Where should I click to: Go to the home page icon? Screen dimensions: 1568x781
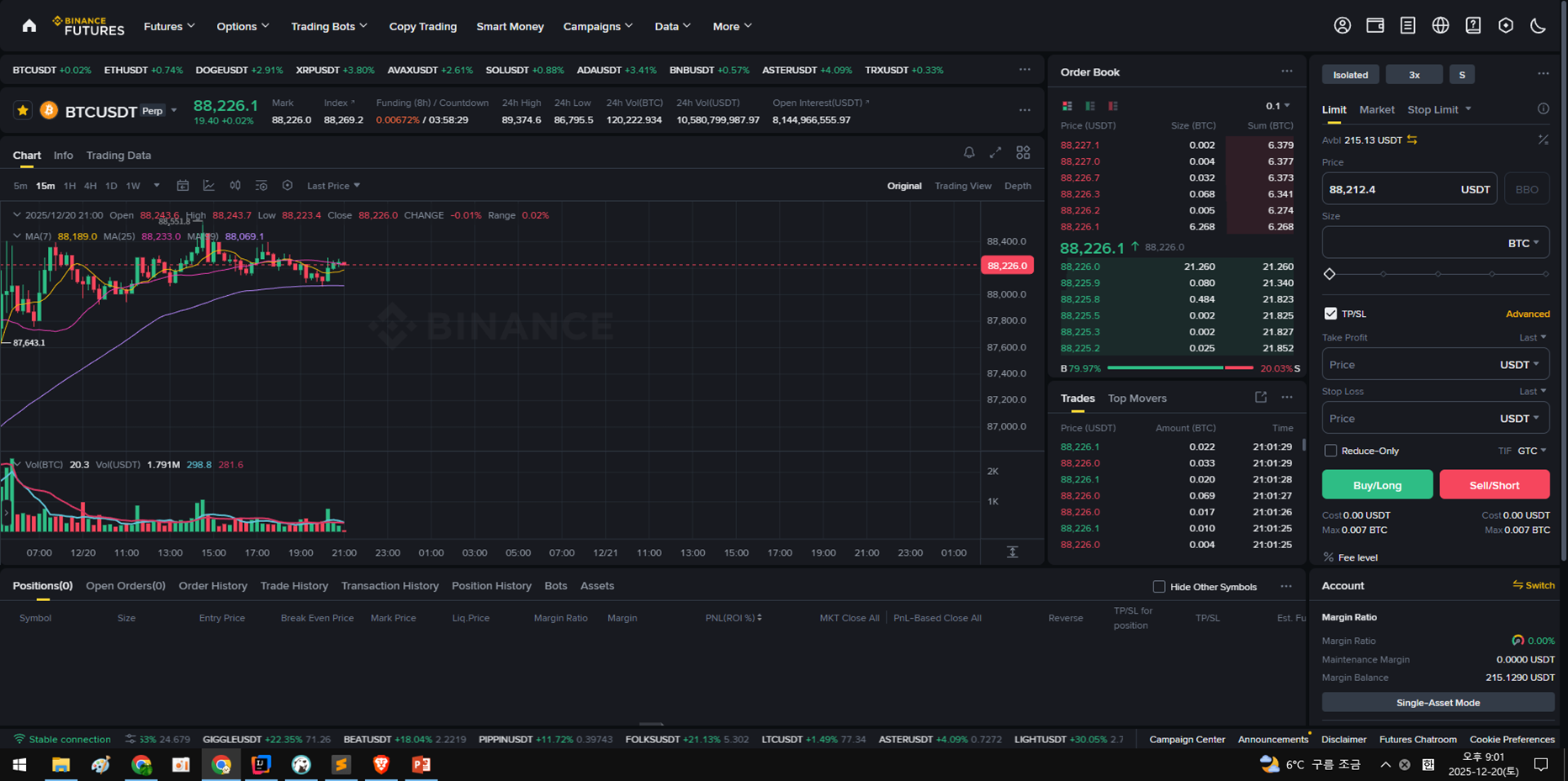pos(29,26)
